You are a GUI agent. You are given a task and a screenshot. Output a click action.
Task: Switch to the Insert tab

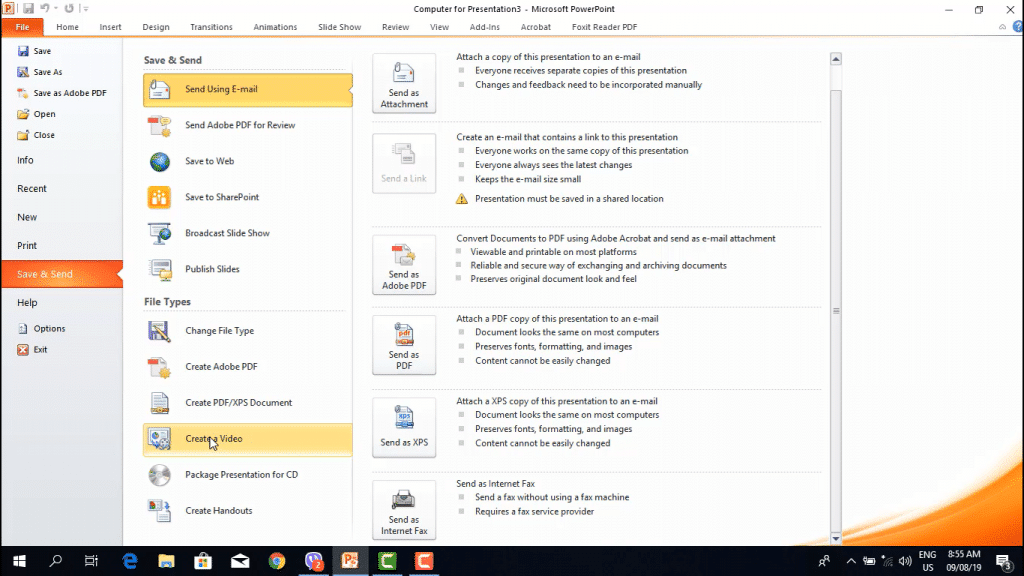pos(110,27)
